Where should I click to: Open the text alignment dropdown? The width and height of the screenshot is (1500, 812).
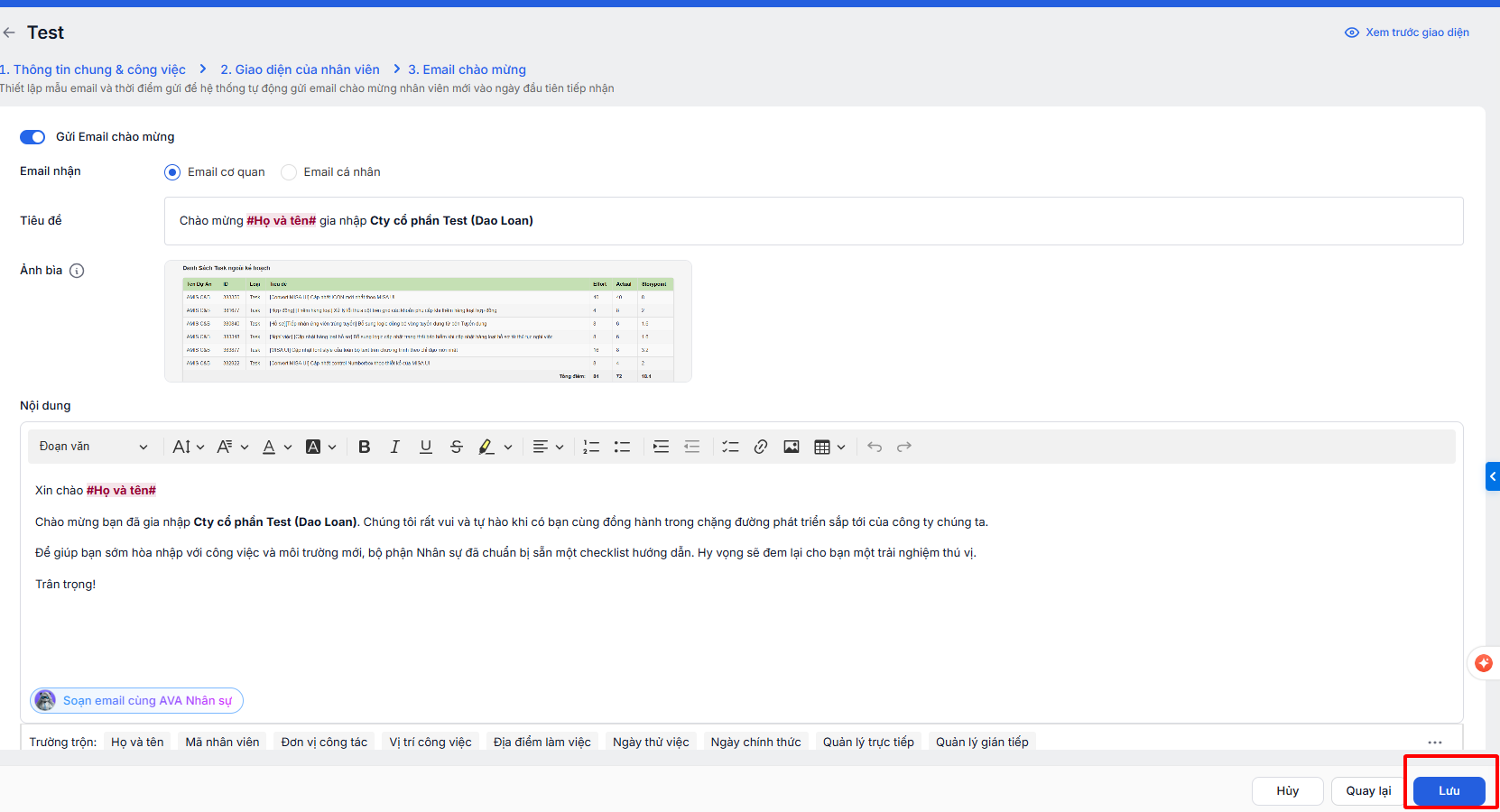(x=547, y=447)
